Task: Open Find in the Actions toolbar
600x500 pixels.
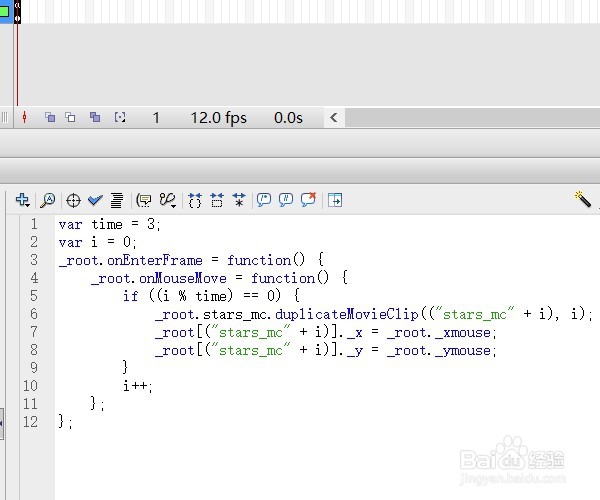Action: [48, 200]
